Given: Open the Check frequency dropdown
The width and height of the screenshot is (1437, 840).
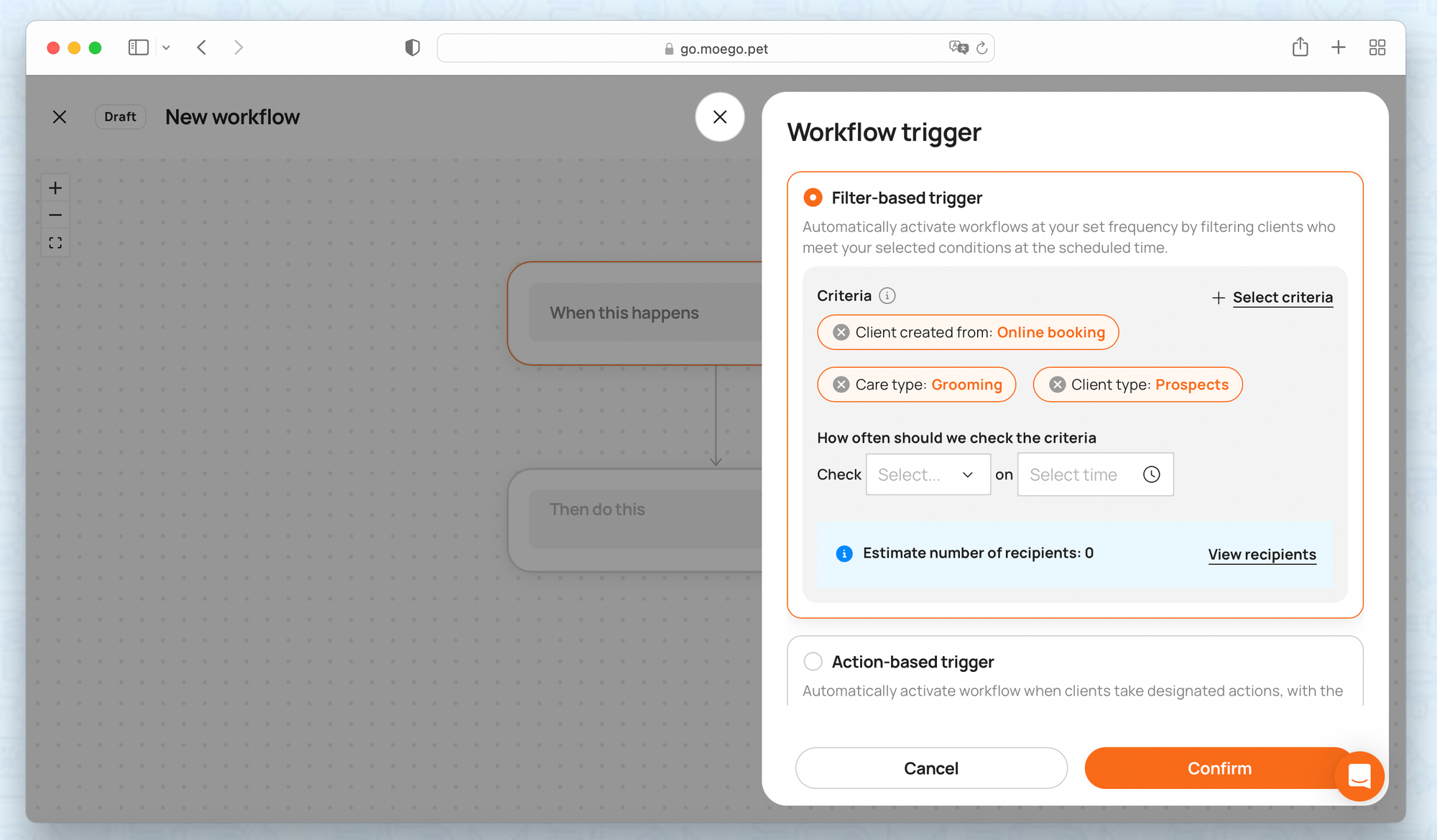Looking at the screenshot, I should pos(928,474).
